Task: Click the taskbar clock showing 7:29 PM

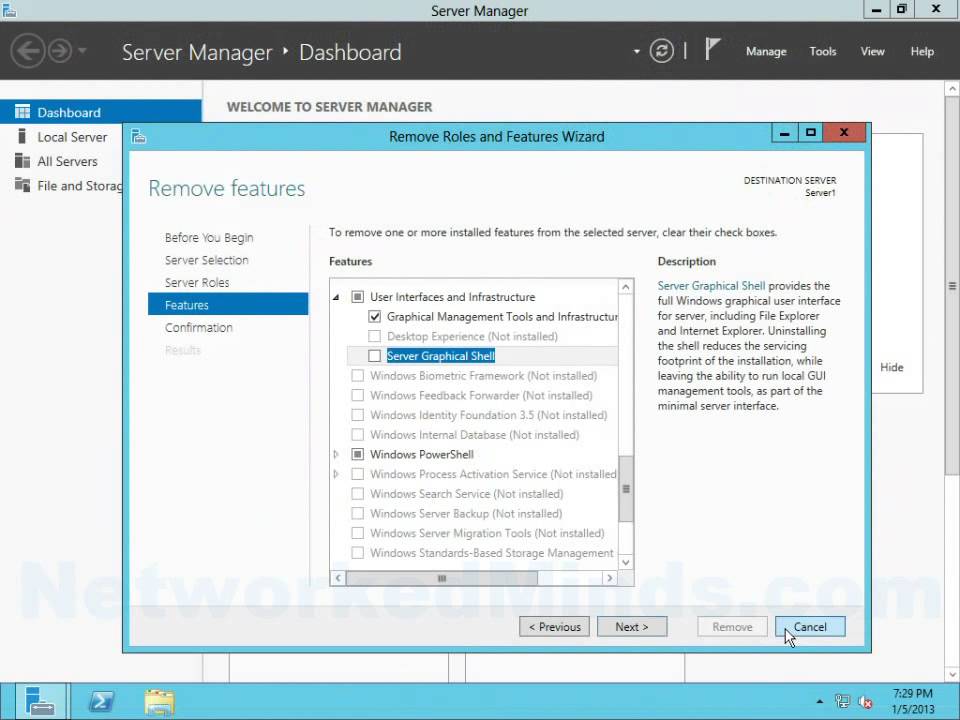Action: [912, 702]
